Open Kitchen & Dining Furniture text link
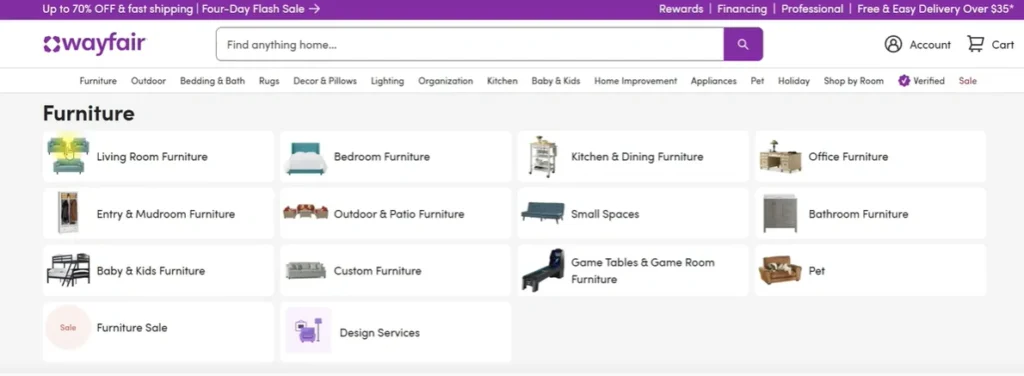This screenshot has height=376, width=1024. pos(637,157)
